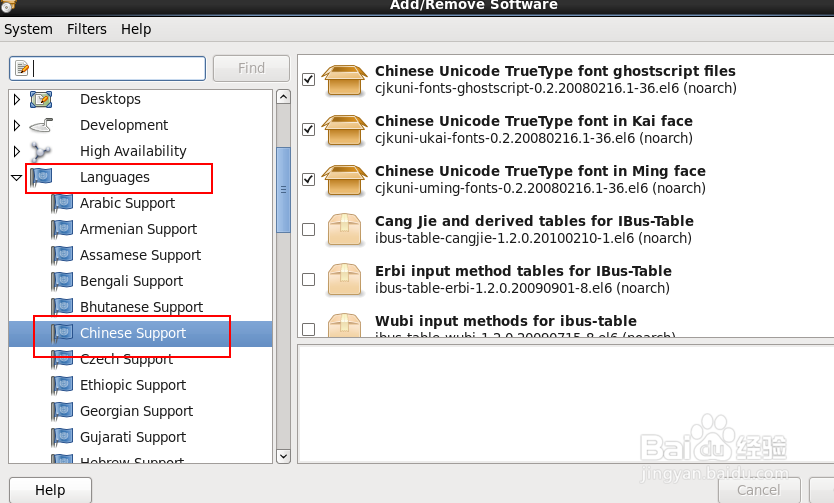Viewport: 834px width, 503px height.
Task: Collapse the Languages category
Action: 16,178
